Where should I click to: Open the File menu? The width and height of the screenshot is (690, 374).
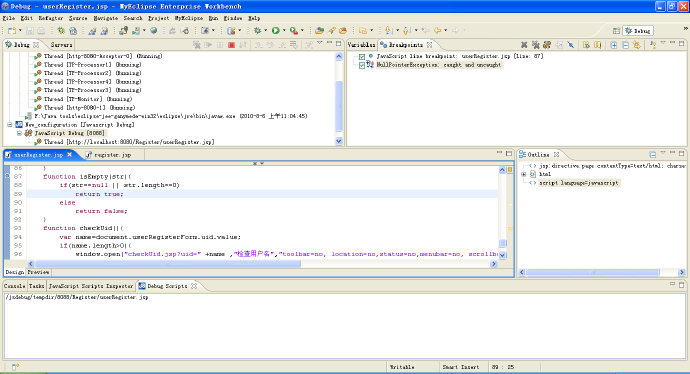[9, 18]
